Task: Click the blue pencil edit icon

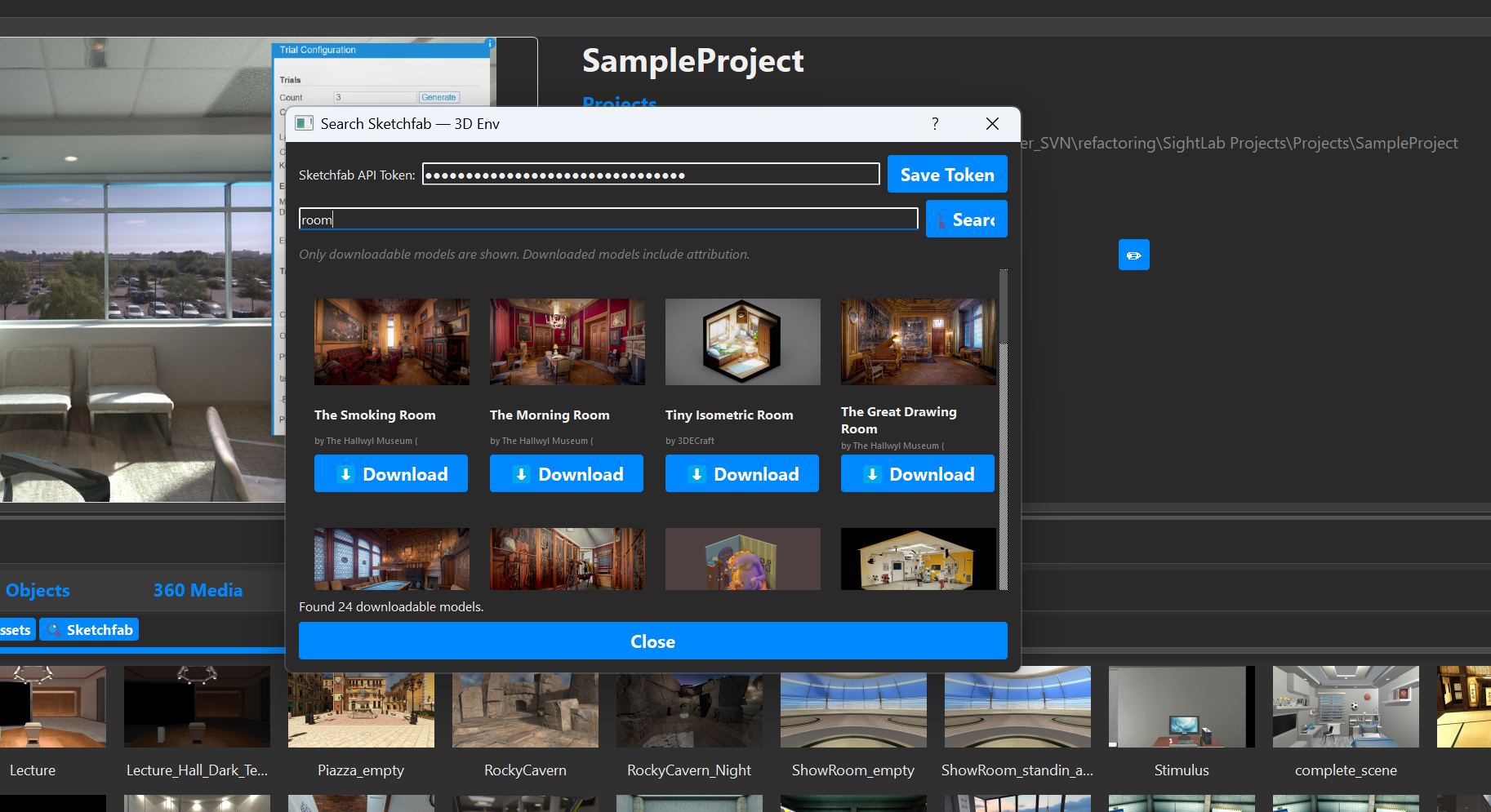Action: click(1133, 255)
